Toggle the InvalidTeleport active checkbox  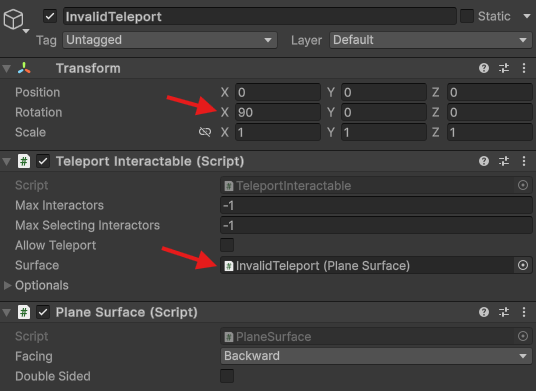click(x=50, y=16)
